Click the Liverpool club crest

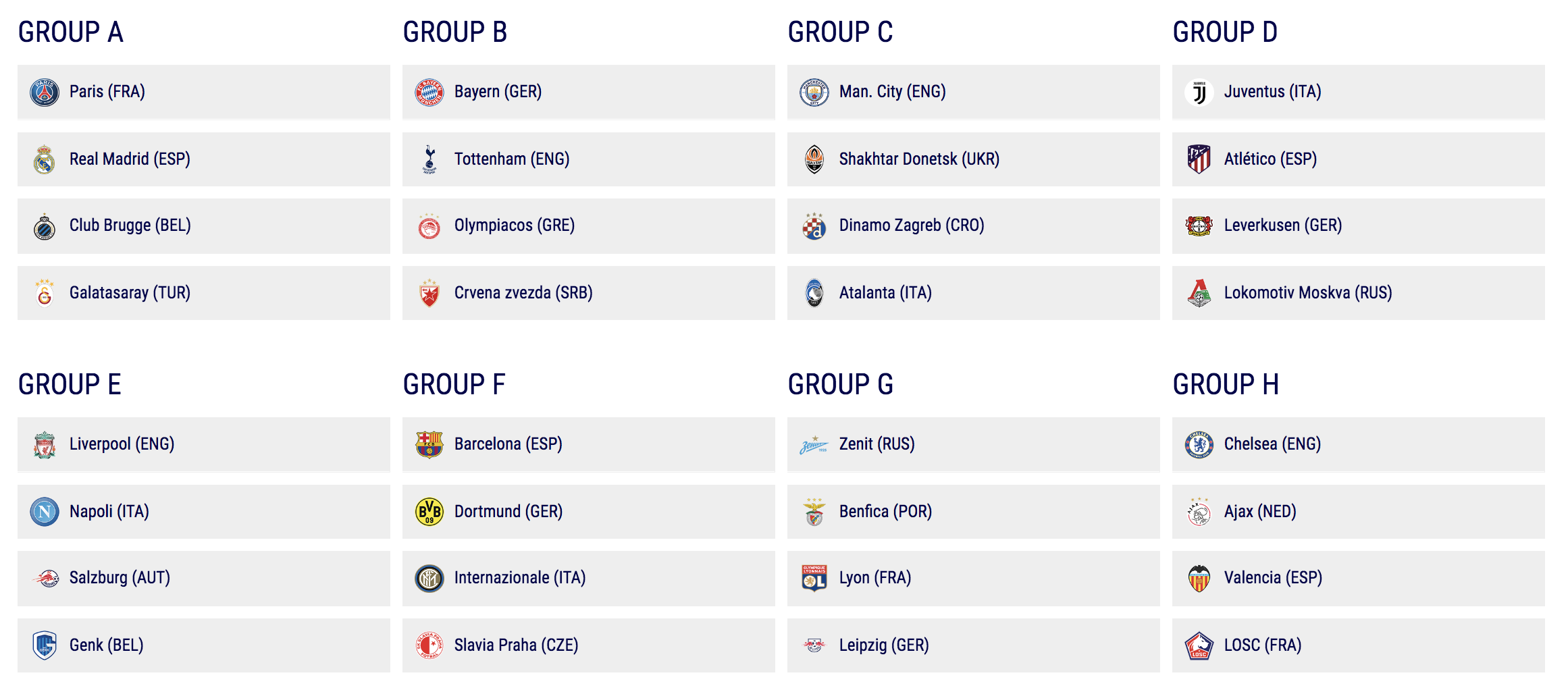pyautogui.click(x=45, y=445)
